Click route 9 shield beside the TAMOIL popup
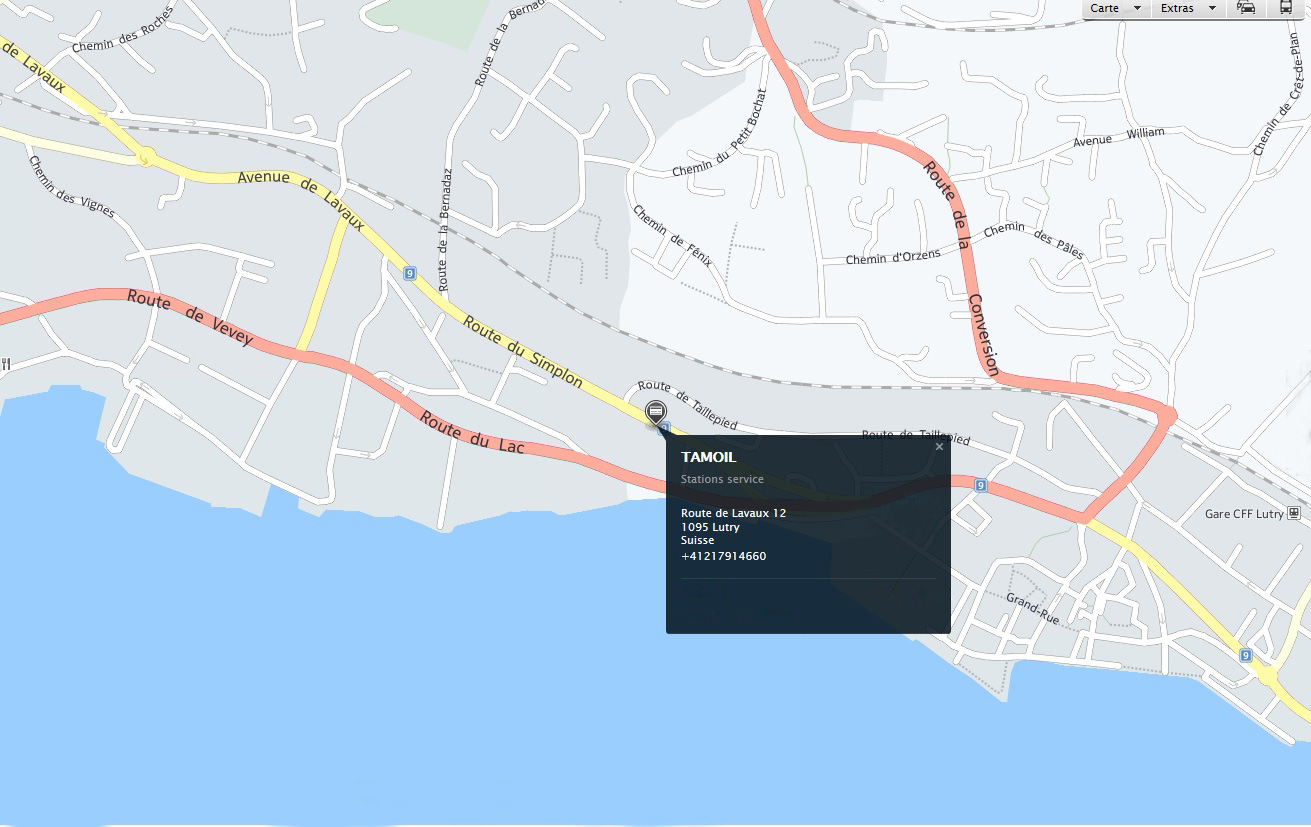Screen dimensions: 1311x827 (981, 486)
